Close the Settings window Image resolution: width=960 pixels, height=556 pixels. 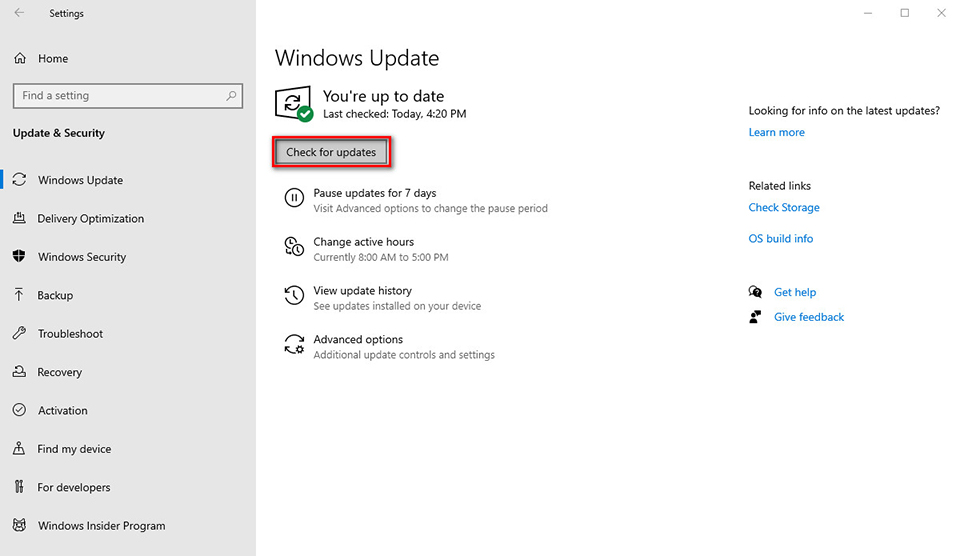(x=941, y=13)
